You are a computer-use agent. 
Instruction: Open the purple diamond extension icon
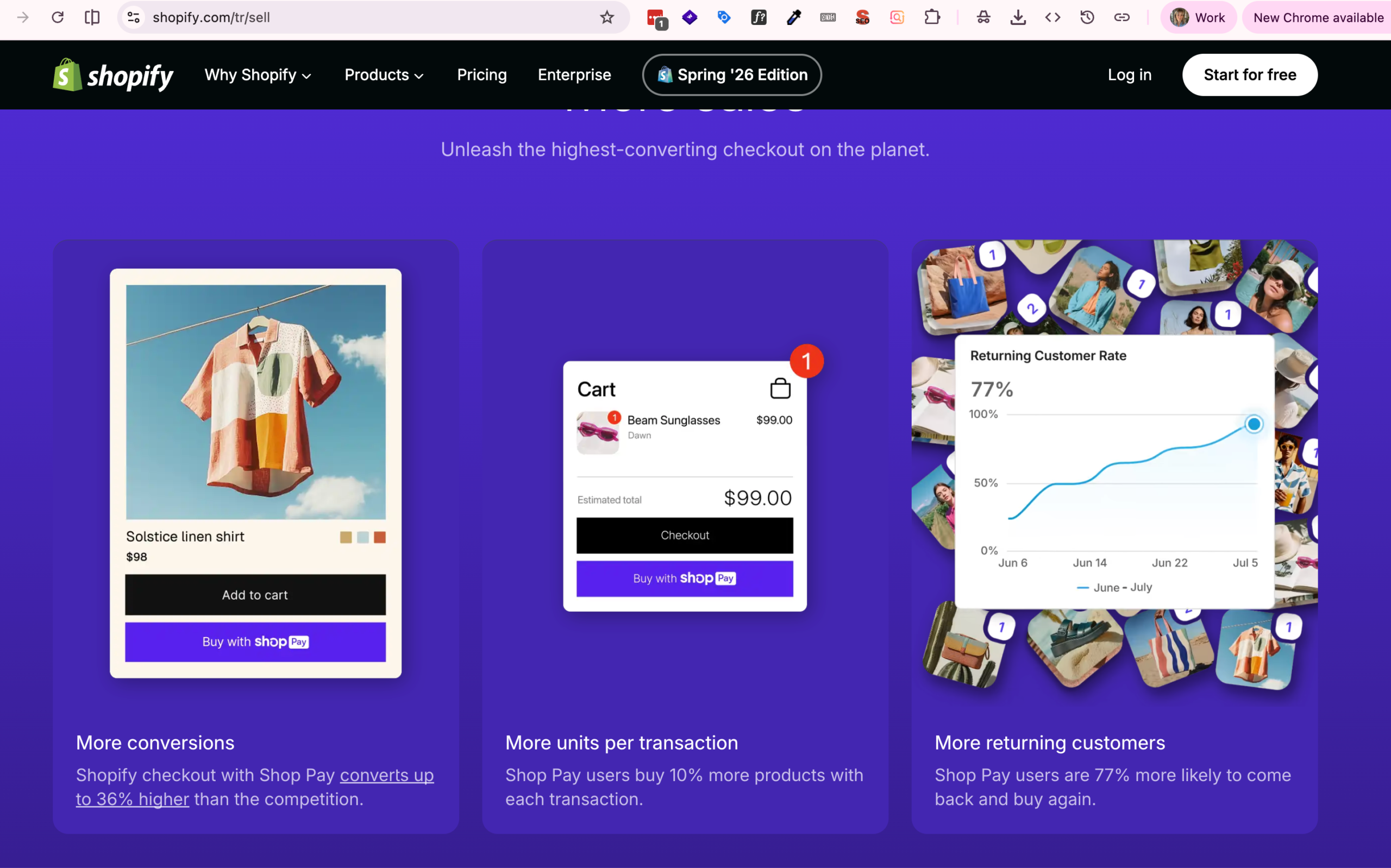pos(690,17)
